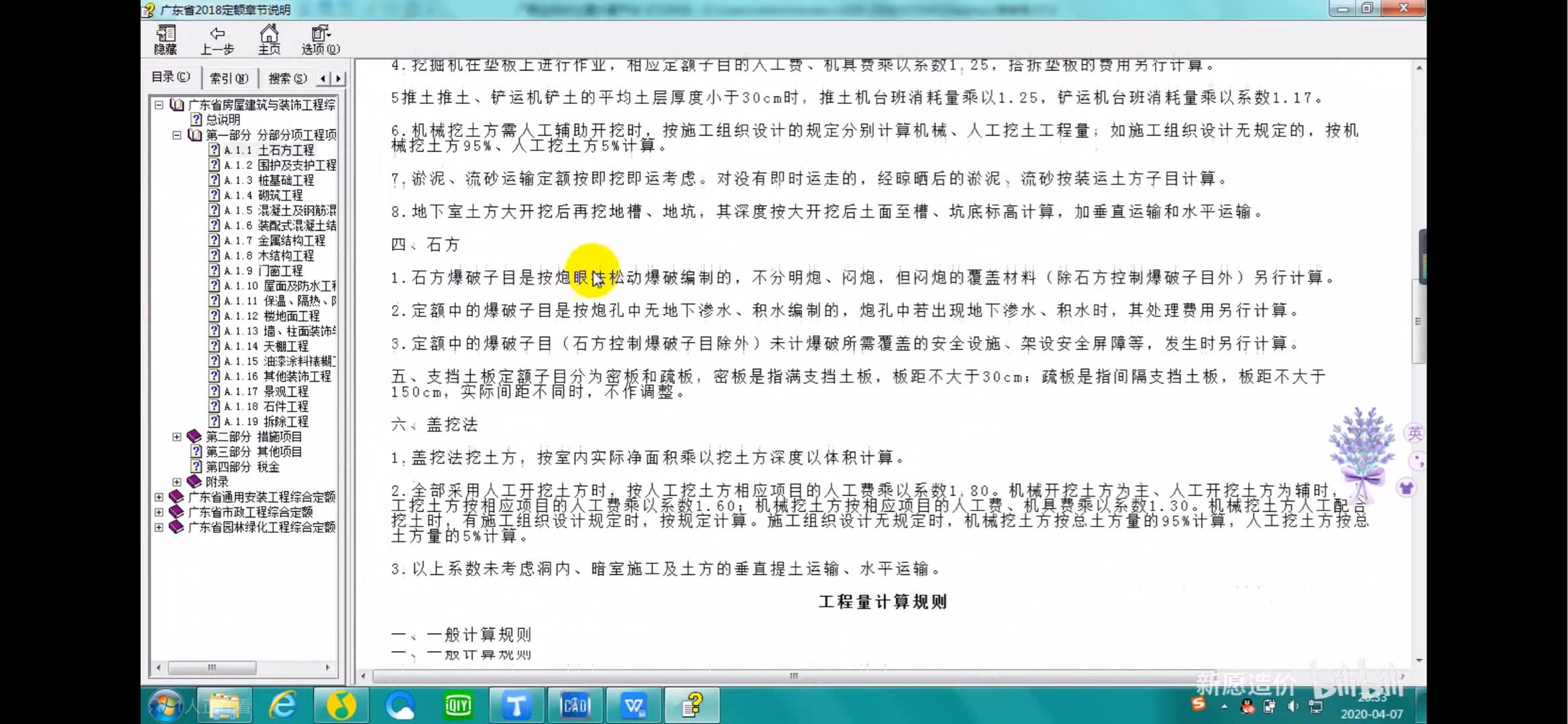This screenshot has height=724, width=1568.
Task: Open the 总说明 topic
Action: pyautogui.click(x=223, y=119)
